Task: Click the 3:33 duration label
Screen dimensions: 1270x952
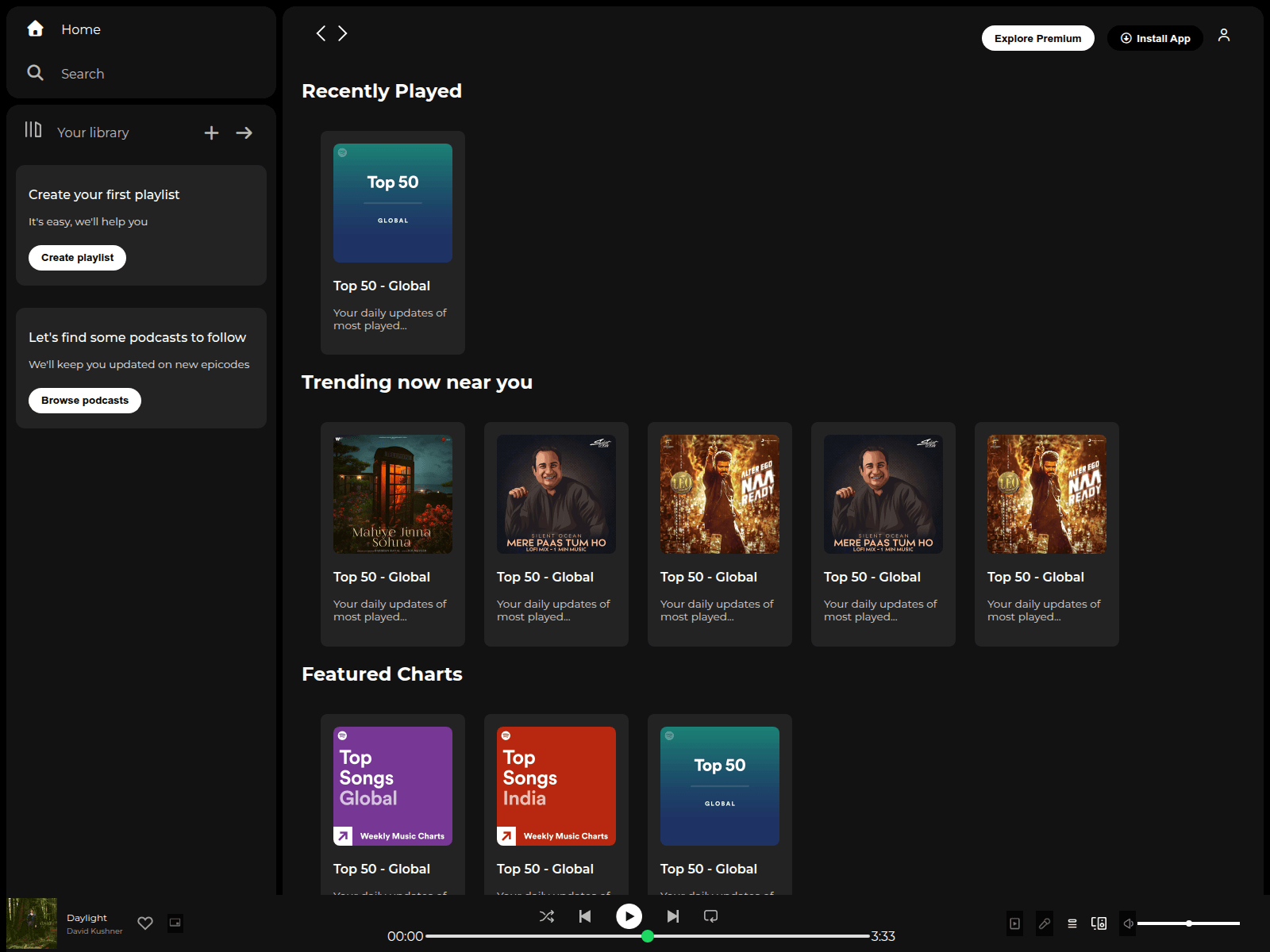Action: [883, 936]
